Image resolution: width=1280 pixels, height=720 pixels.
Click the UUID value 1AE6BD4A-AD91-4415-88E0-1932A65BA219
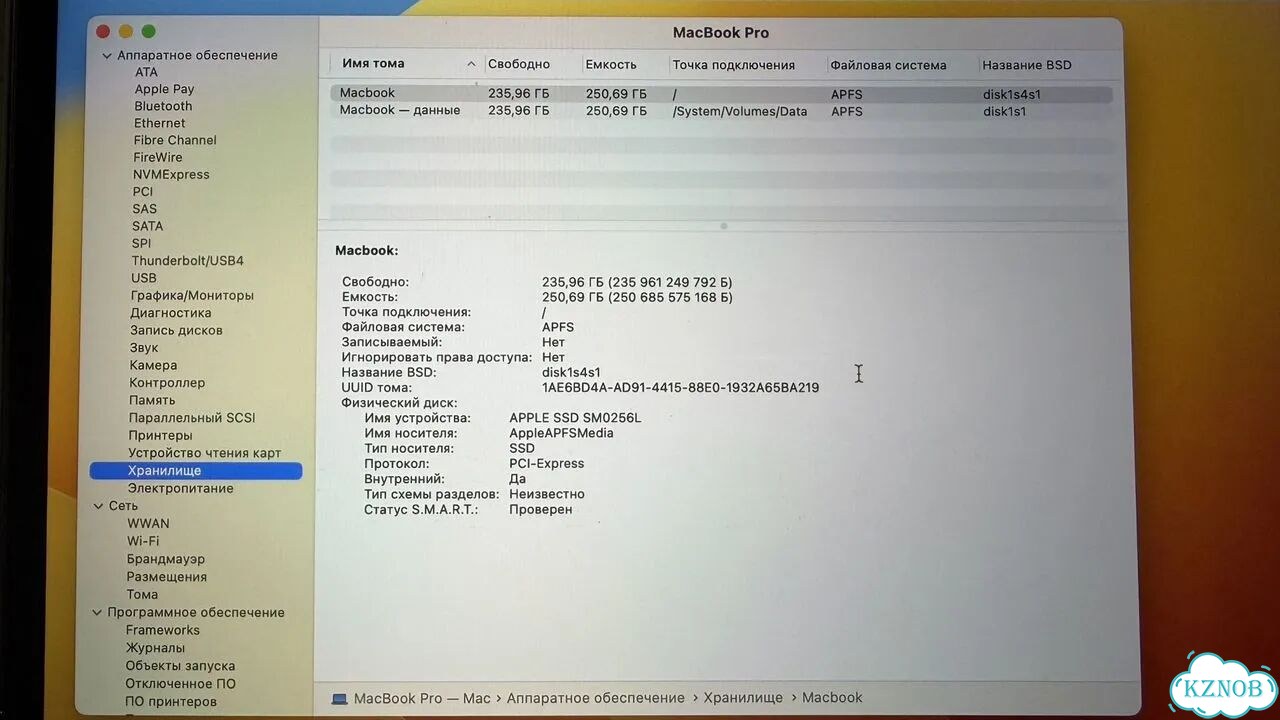680,388
